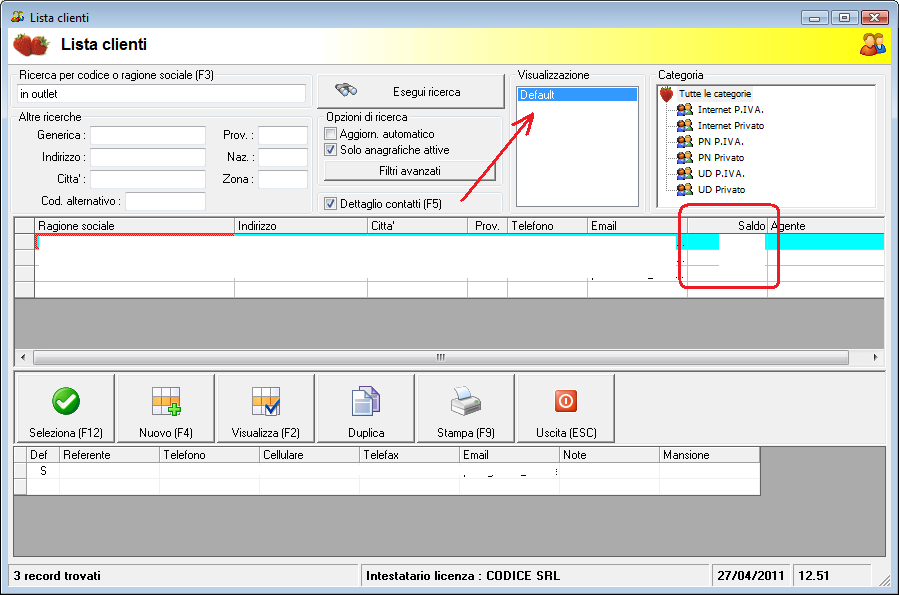The image size is (899, 595).
Task: Select Tutte le categorie tree root
Action: tap(714, 93)
